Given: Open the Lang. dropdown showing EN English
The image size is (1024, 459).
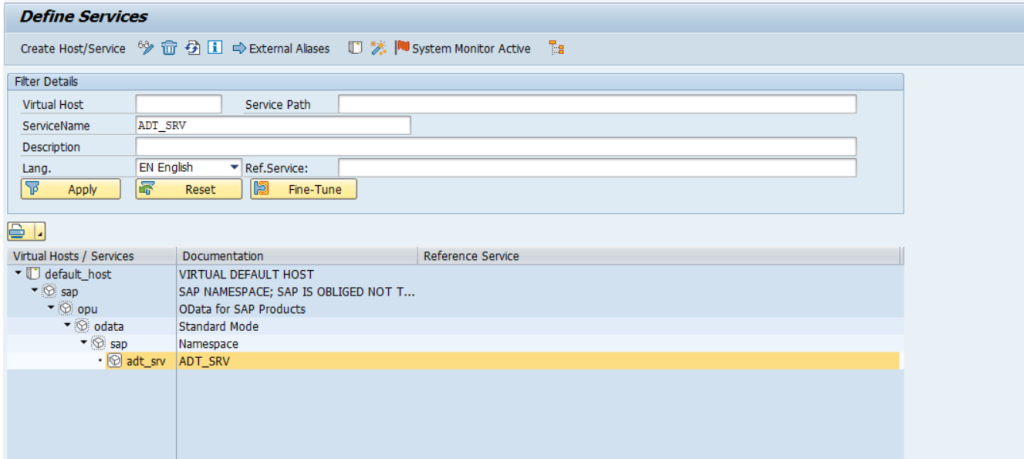Looking at the screenshot, I should [234, 168].
